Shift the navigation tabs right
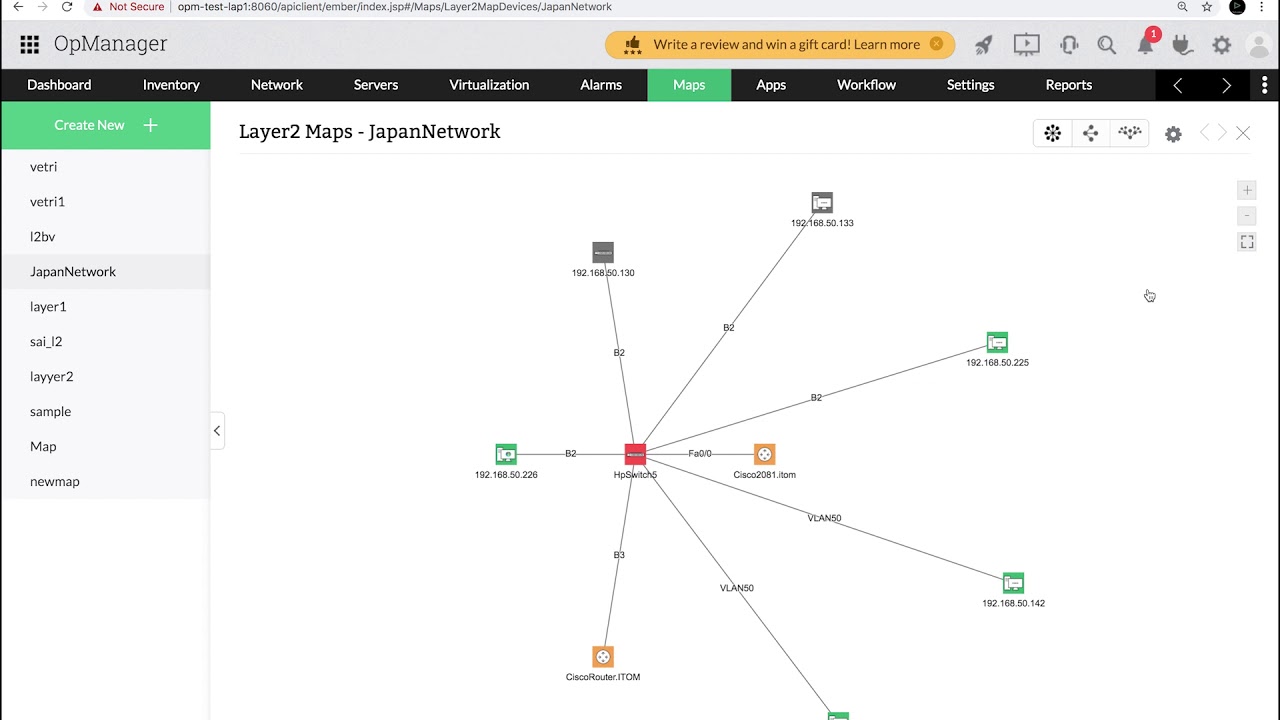This screenshot has height=720, width=1280. click(x=1226, y=85)
